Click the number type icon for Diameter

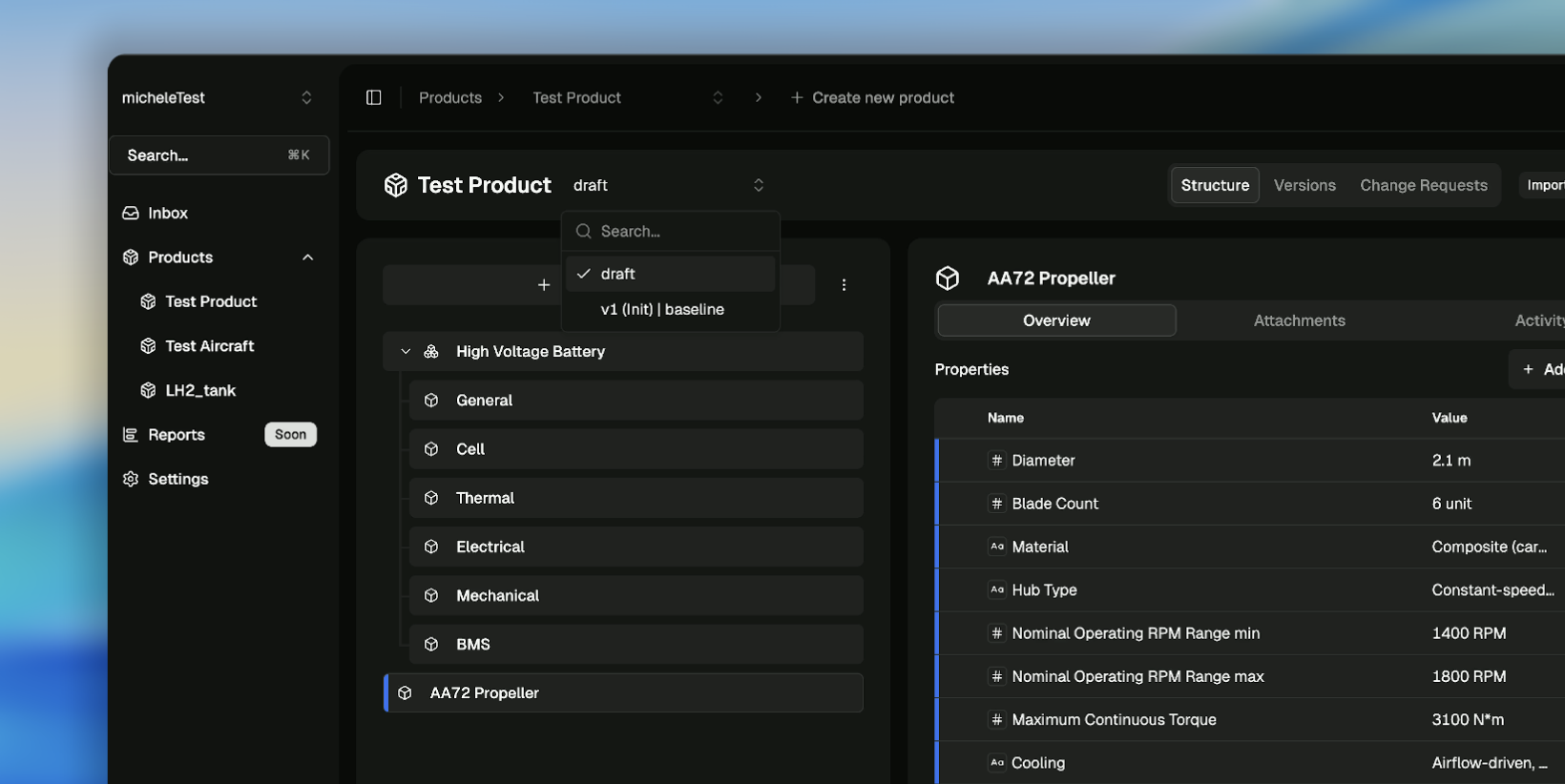[x=997, y=461]
